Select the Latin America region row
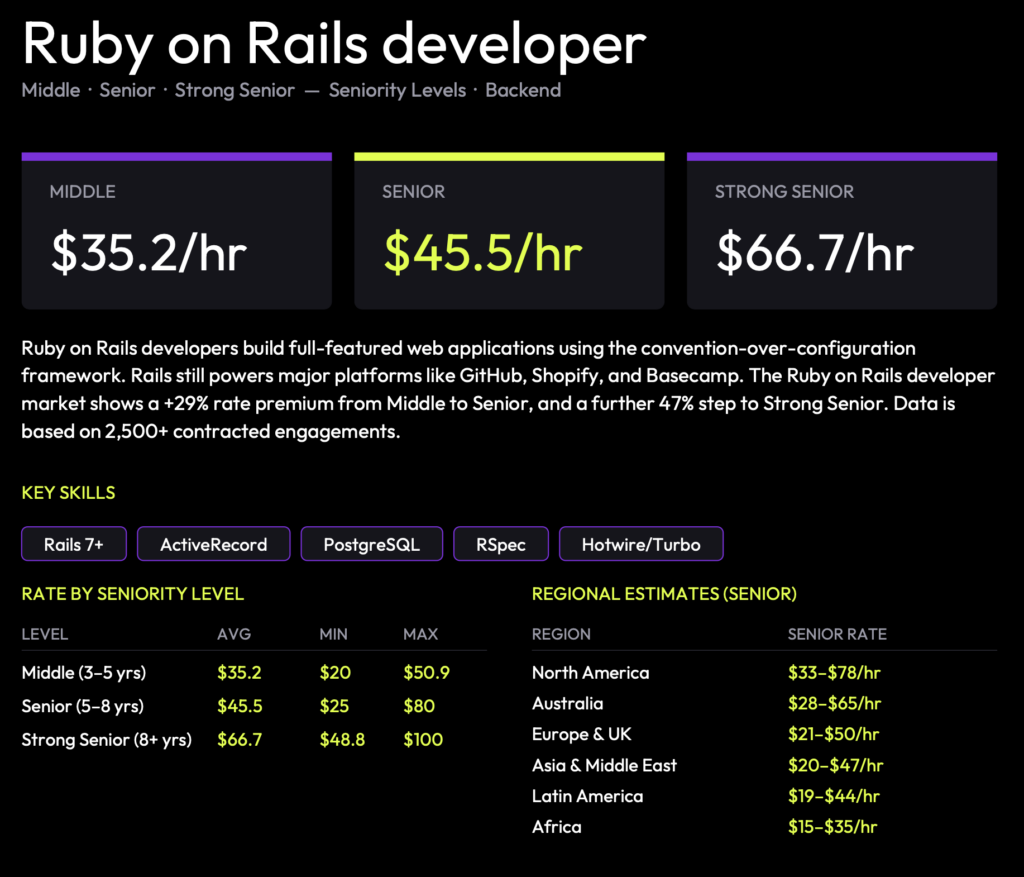 (x=764, y=796)
